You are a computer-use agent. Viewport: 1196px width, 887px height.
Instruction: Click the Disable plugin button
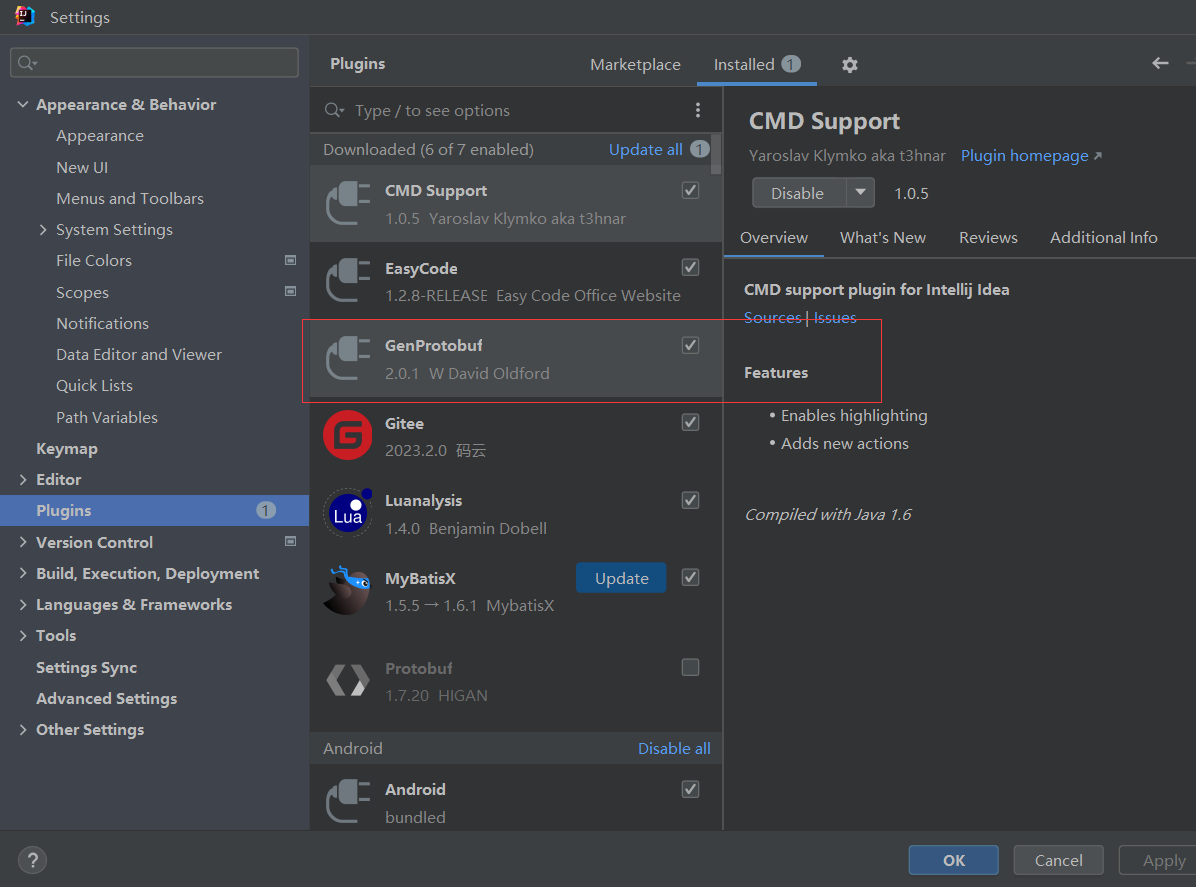(x=798, y=193)
